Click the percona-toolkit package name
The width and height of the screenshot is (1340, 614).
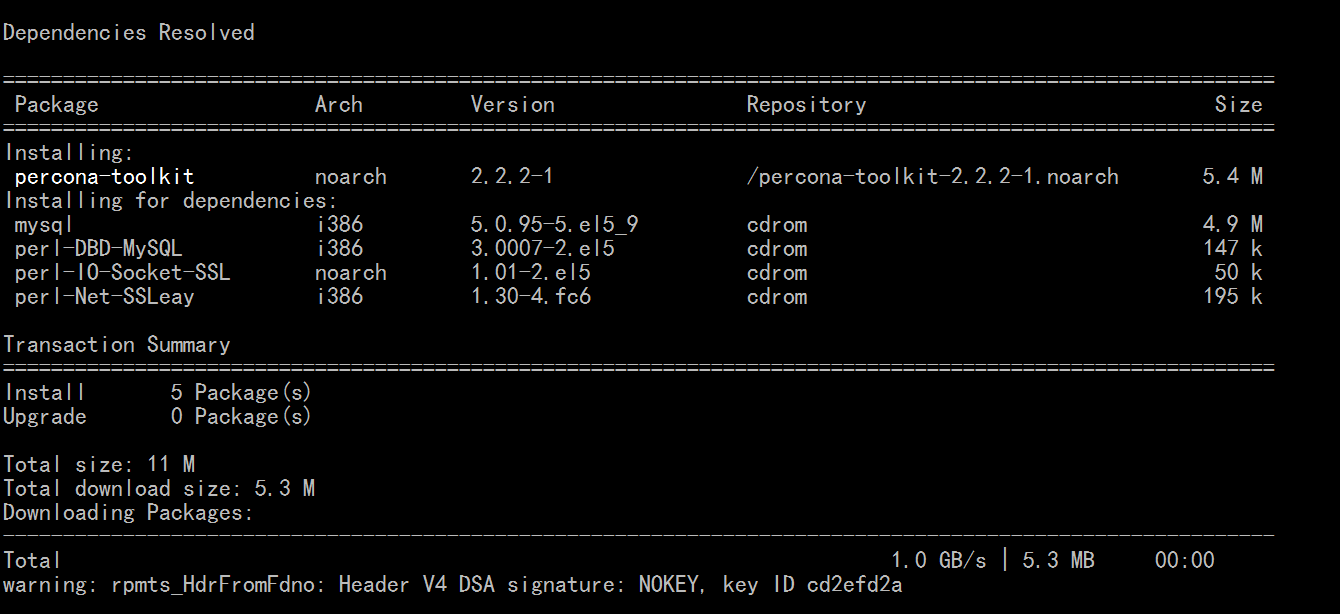pos(104,177)
